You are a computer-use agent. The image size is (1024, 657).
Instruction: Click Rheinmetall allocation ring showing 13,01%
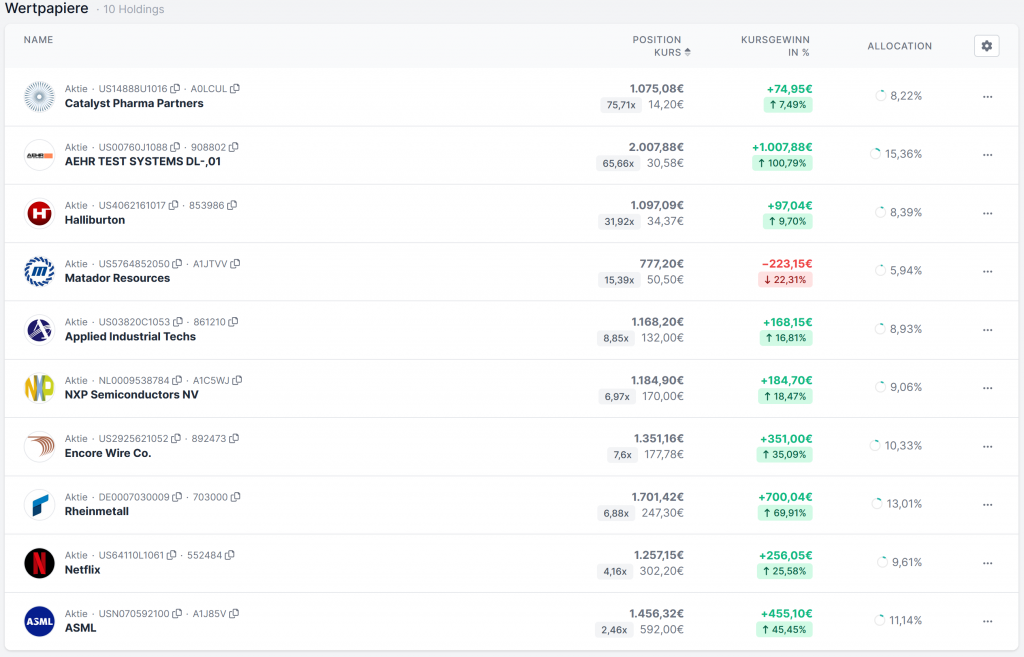877,504
